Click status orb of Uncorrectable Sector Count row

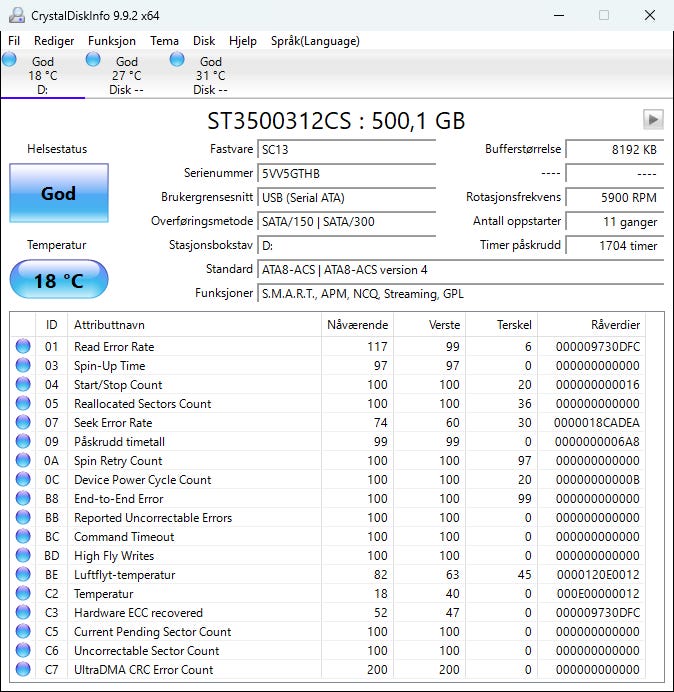pyautogui.click(x=23, y=650)
